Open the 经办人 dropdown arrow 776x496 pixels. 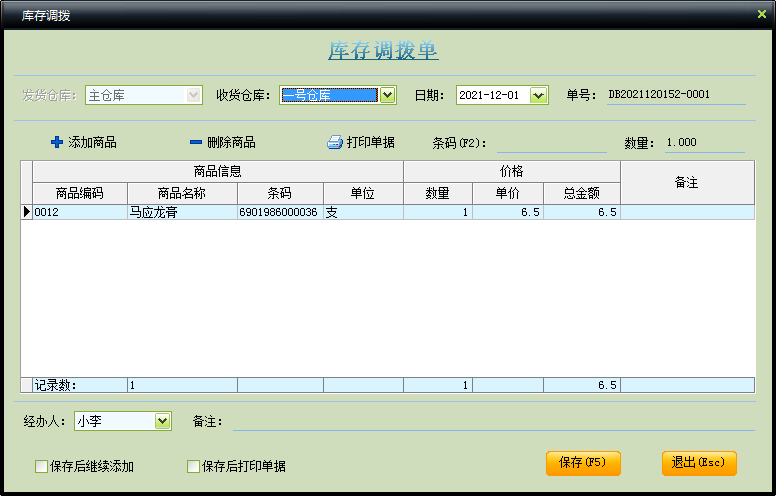click(x=162, y=421)
